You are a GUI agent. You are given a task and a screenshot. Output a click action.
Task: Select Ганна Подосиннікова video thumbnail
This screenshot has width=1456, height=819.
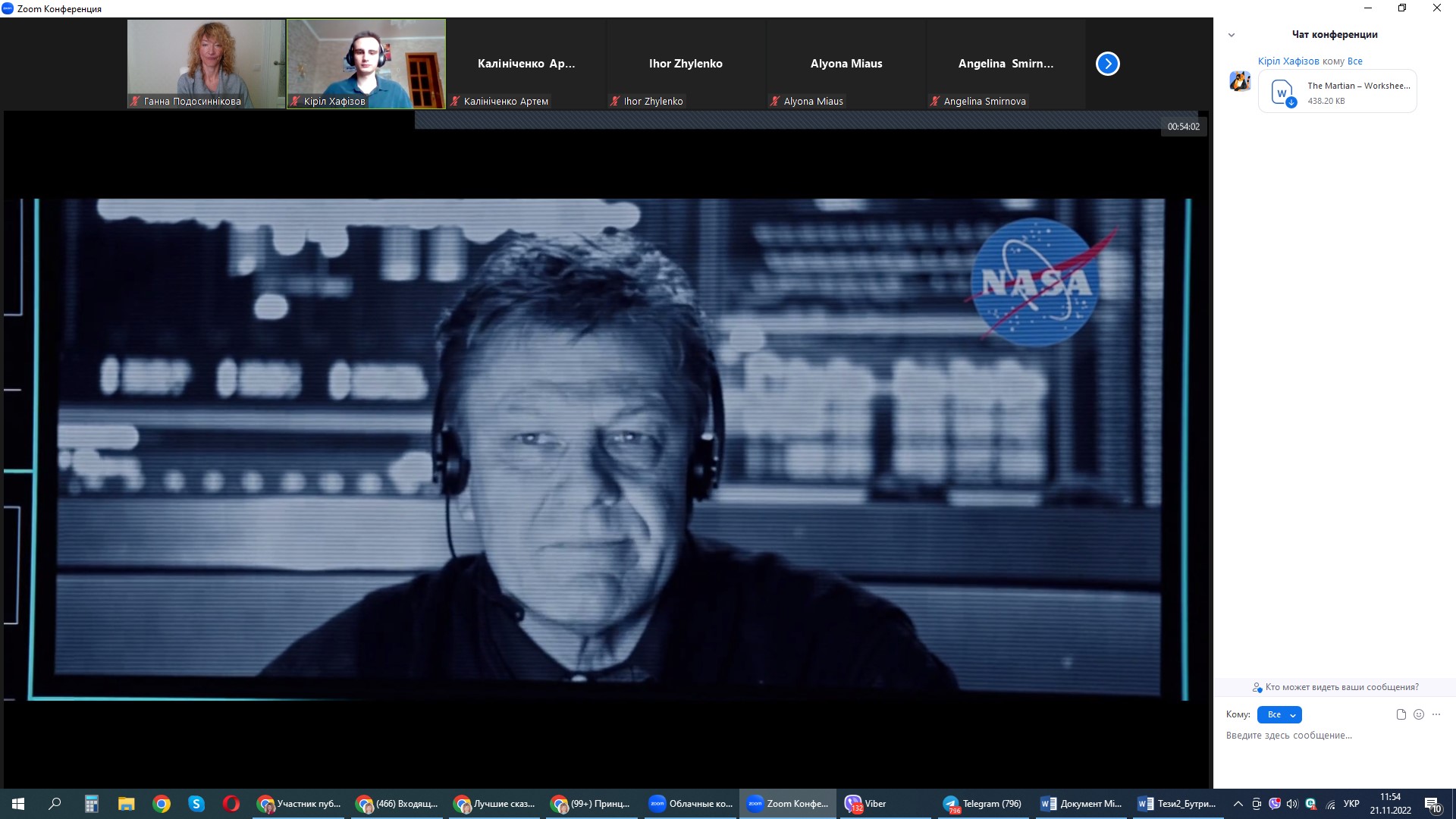tap(206, 64)
